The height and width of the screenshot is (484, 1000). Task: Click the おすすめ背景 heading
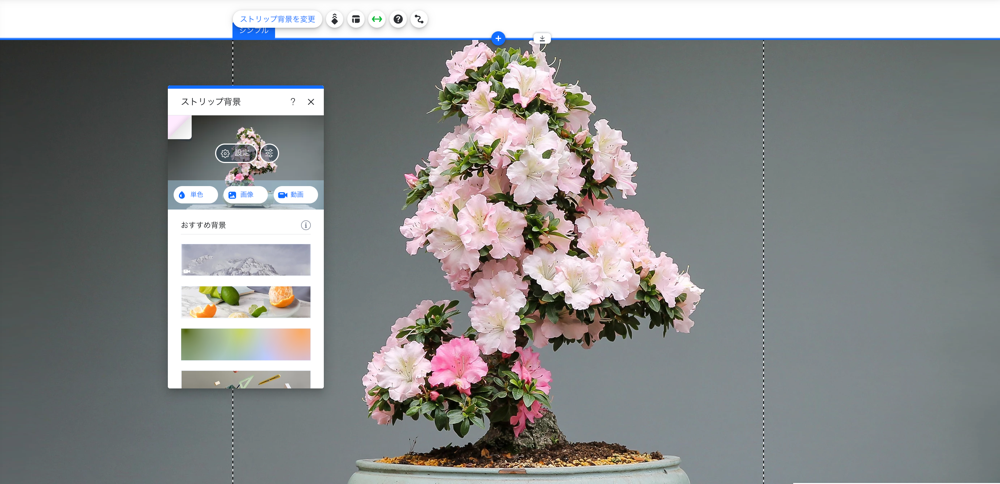[x=203, y=225]
